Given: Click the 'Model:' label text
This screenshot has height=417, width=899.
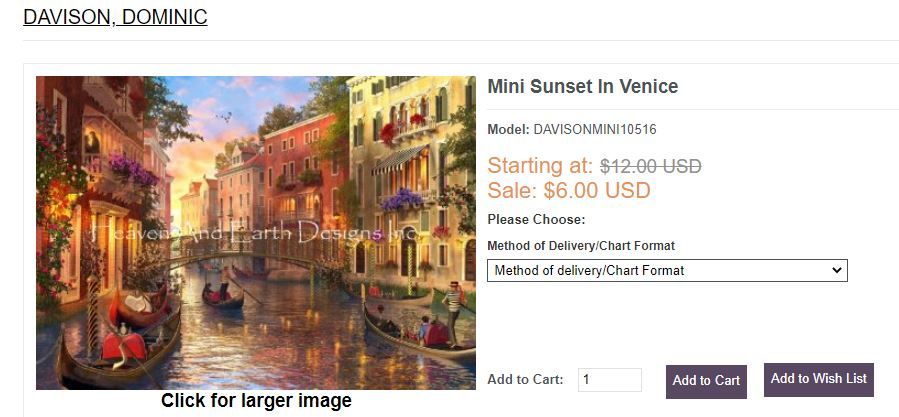Looking at the screenshot, I should [509, 130].
